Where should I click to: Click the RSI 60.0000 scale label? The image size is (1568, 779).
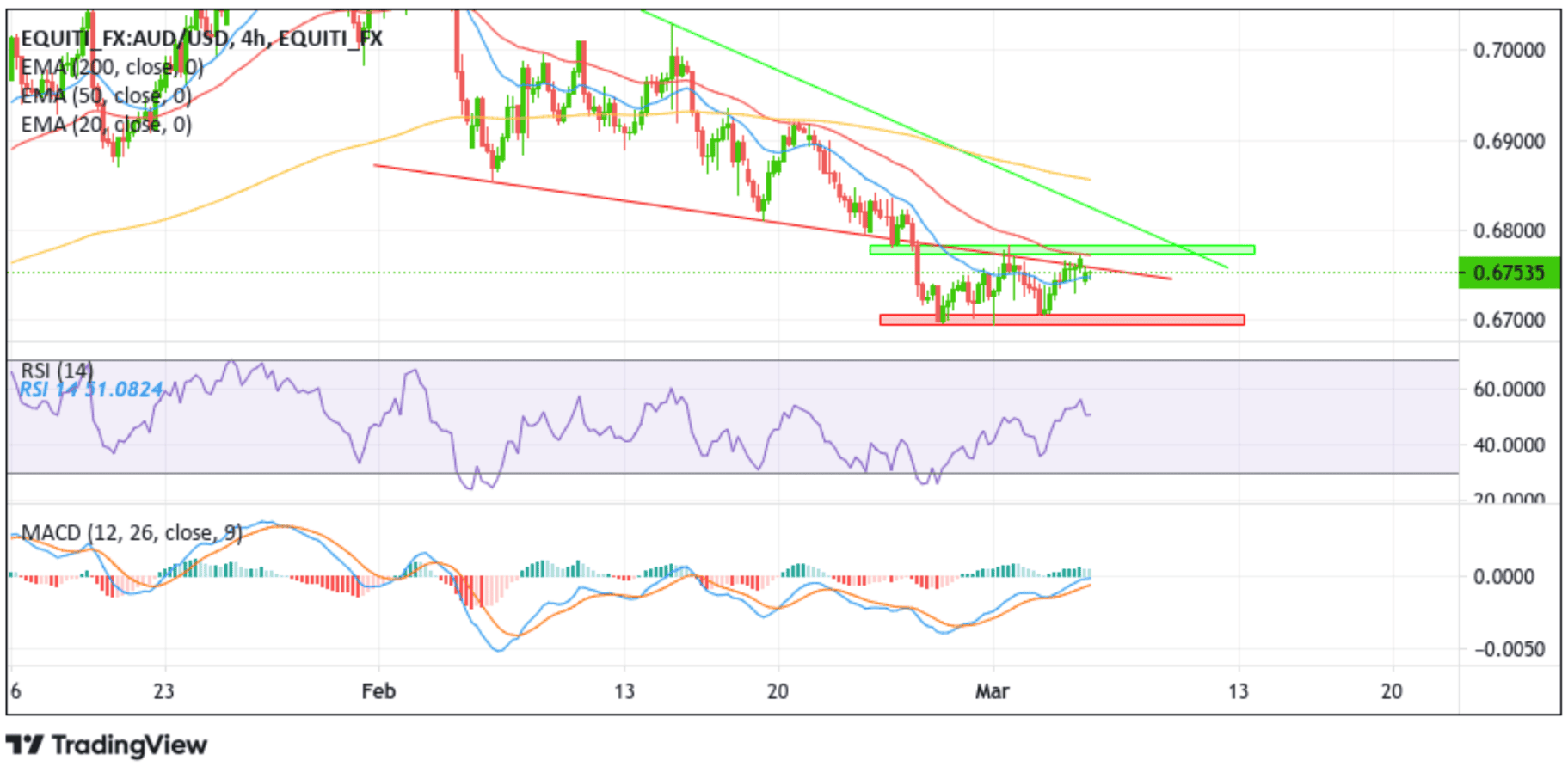click(1510, 389)
